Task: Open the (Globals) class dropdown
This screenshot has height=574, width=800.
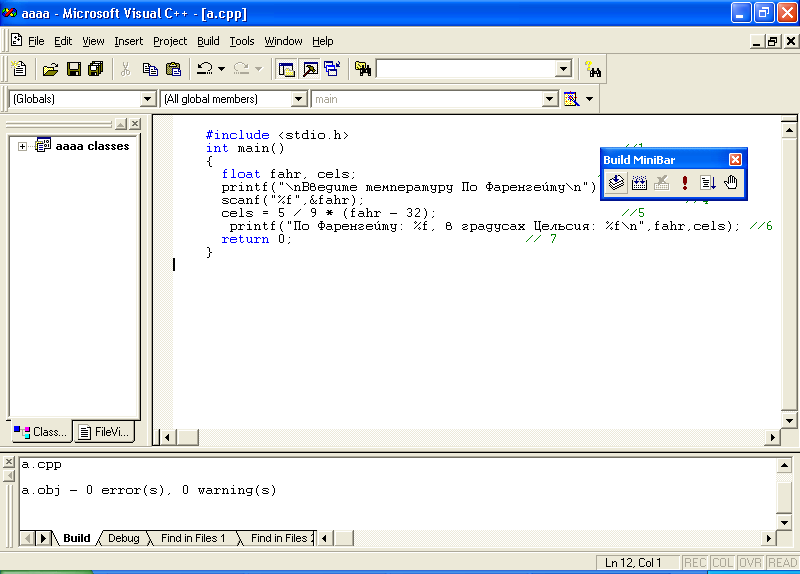Action: click(147, 99)
